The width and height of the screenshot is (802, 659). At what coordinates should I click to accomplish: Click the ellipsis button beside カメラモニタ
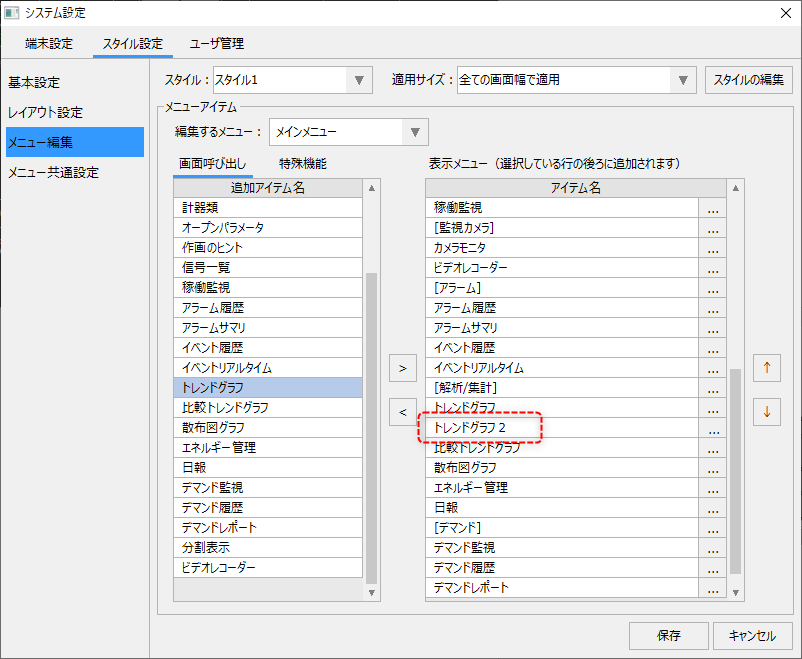712,248
